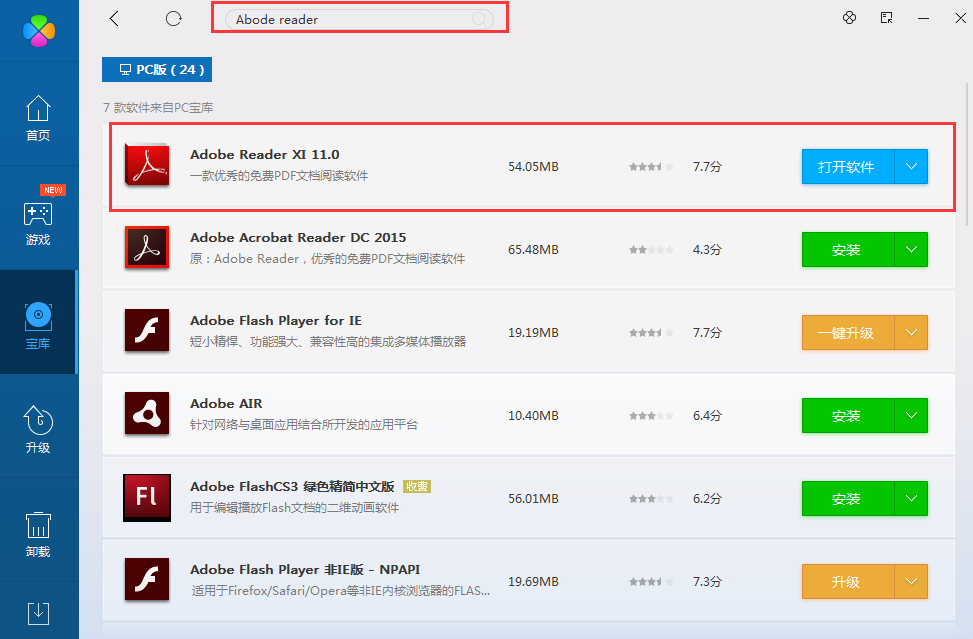Click the 7.3分 rating of Flash Player NPAPI
973x639 pixels.
(x=707, y=582)
